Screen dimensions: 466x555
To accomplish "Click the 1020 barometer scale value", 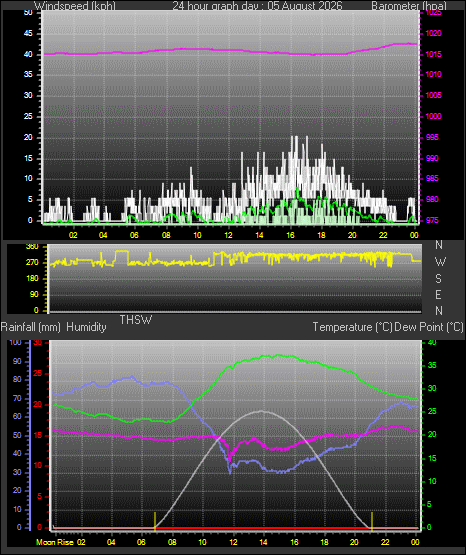I will [x=433, y=33].
